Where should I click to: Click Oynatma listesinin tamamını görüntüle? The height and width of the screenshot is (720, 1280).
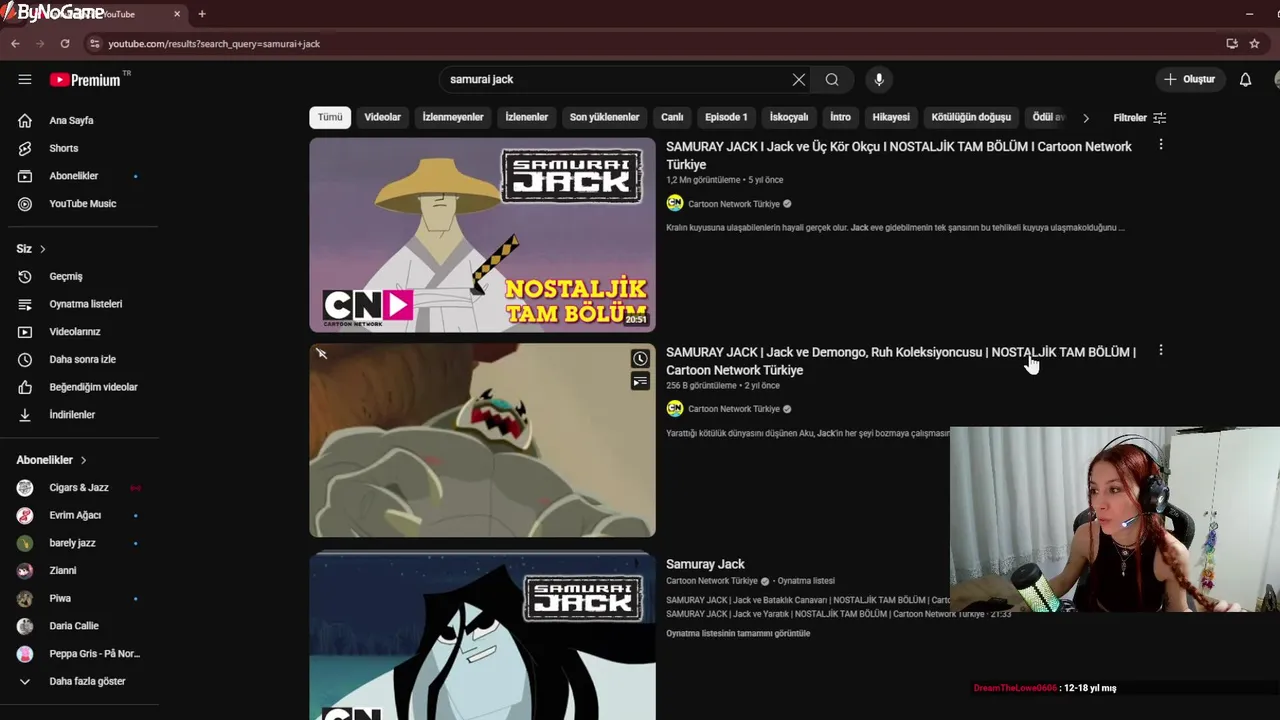pyautogui.click(x=738, y=633)
